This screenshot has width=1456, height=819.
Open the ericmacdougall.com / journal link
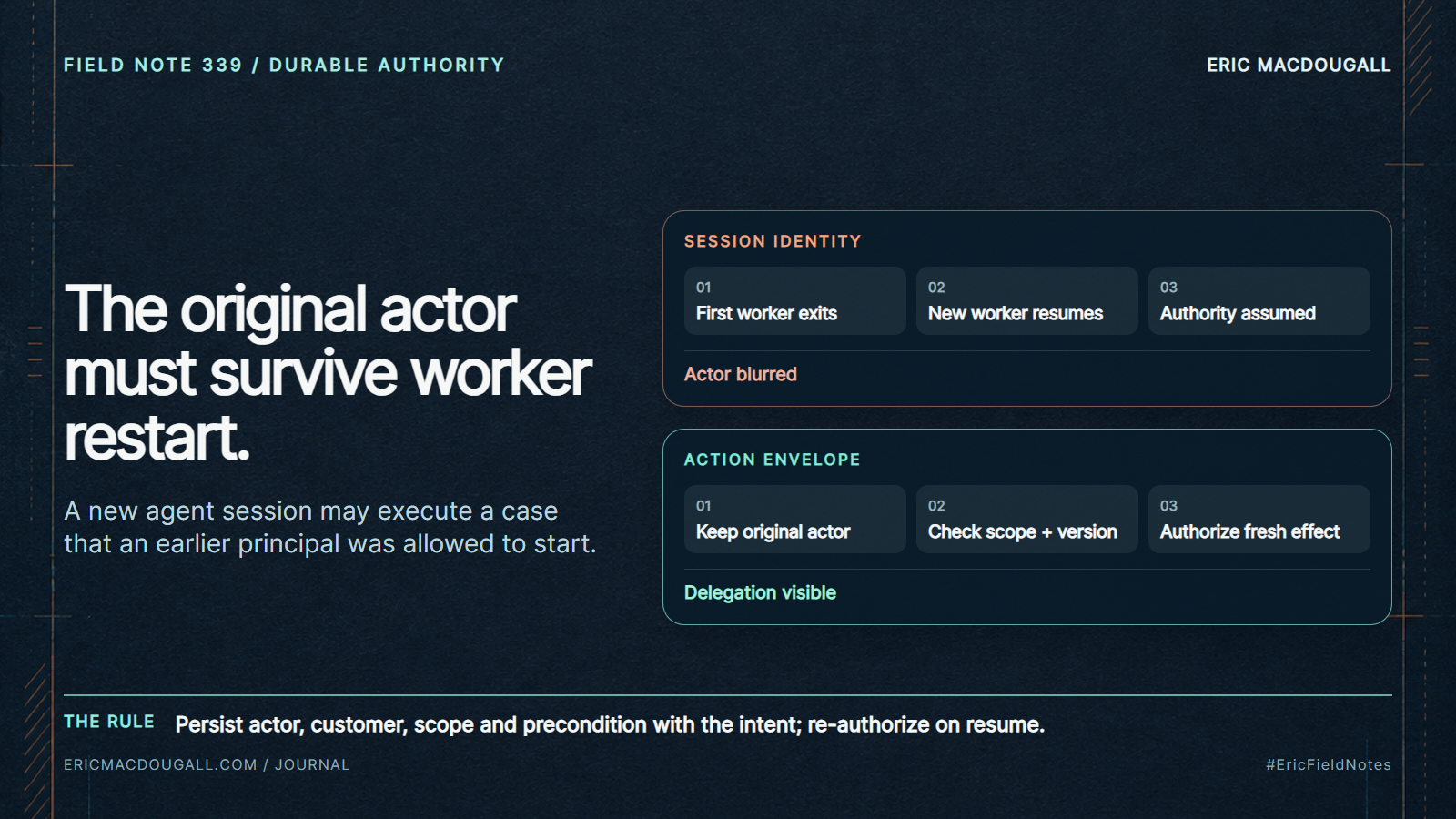[x=207, y=764]
